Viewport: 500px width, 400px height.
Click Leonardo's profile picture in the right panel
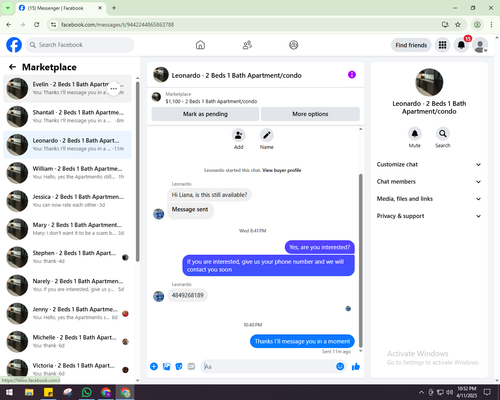pos(429,82)
